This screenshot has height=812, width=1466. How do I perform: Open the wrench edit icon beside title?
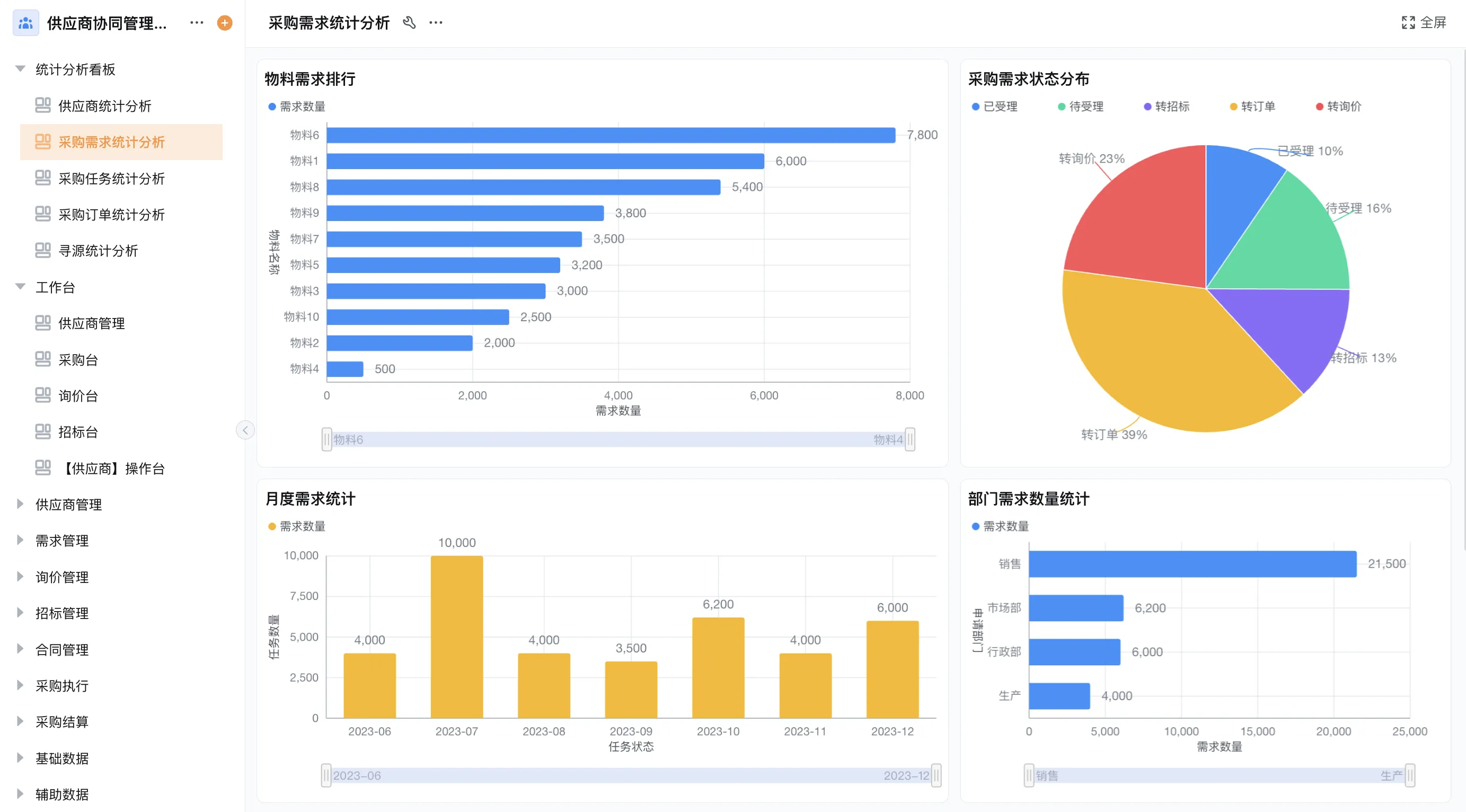click(409, 23)
